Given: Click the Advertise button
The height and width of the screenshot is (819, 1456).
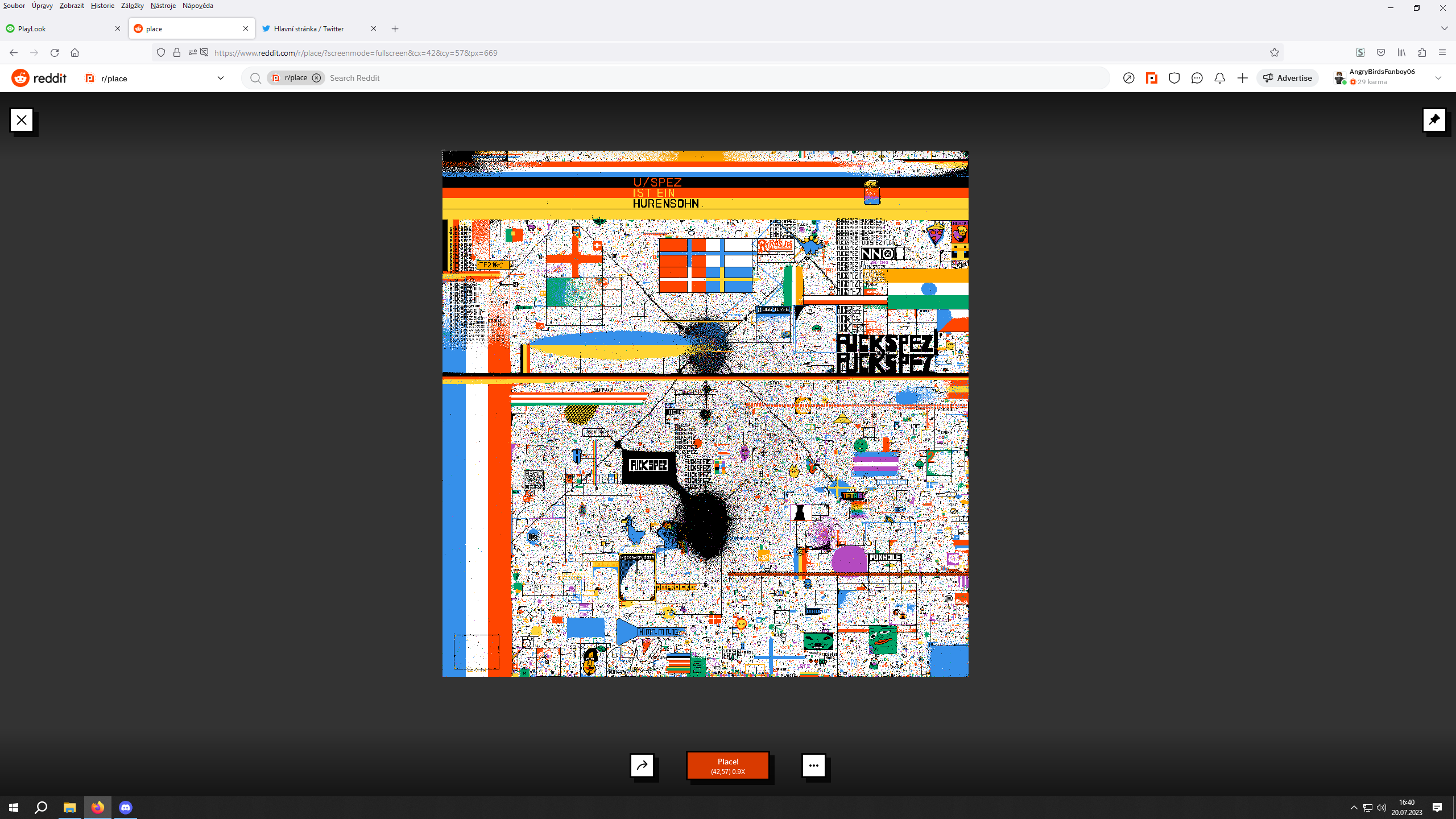Looking at the screenshot, I should click(x=1287, y=78).
